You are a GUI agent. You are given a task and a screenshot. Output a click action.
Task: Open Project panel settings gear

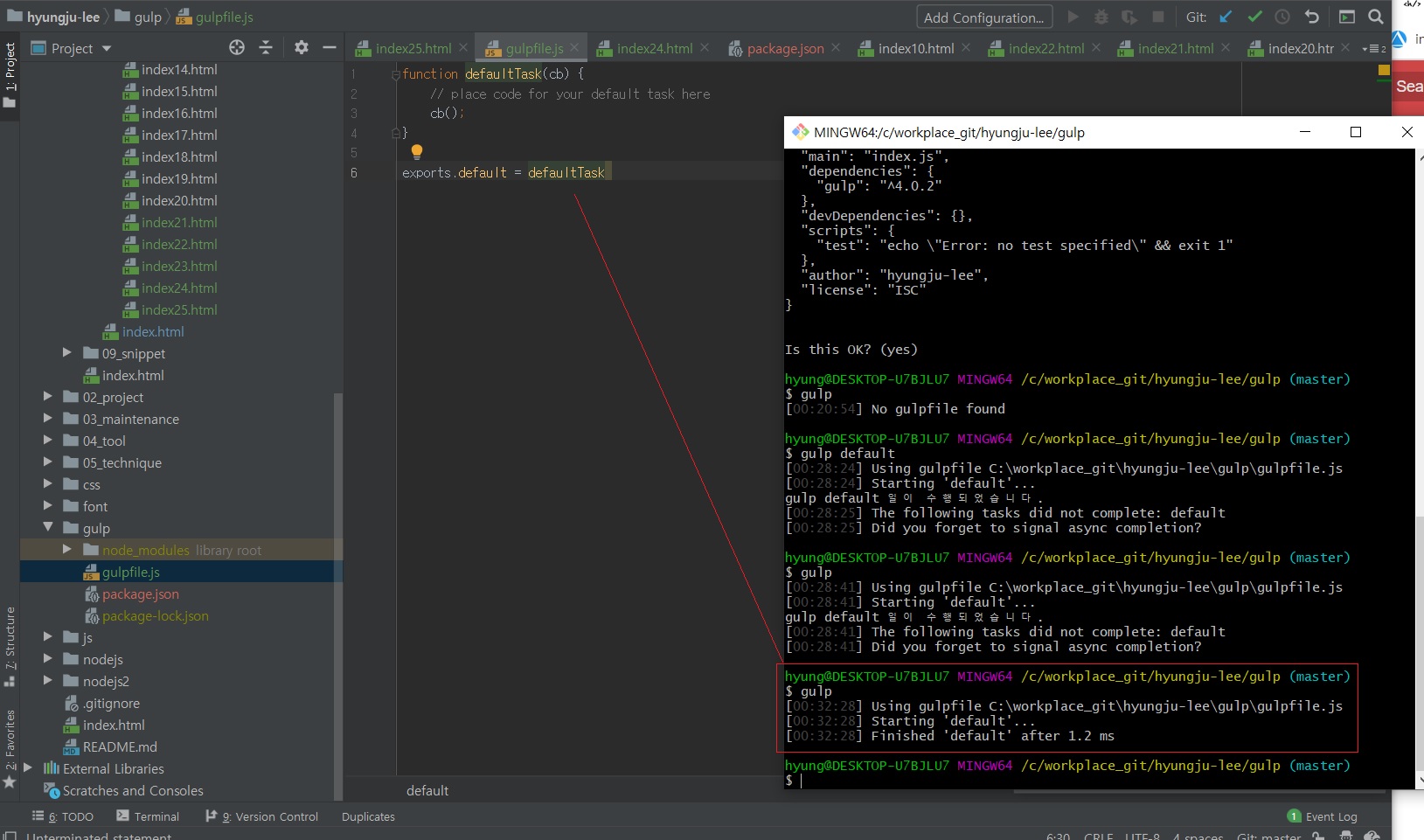[x=302, y=48]
